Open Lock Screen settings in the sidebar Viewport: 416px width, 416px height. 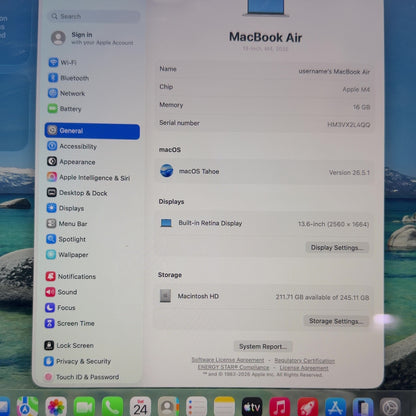click(x=69, y=345)
